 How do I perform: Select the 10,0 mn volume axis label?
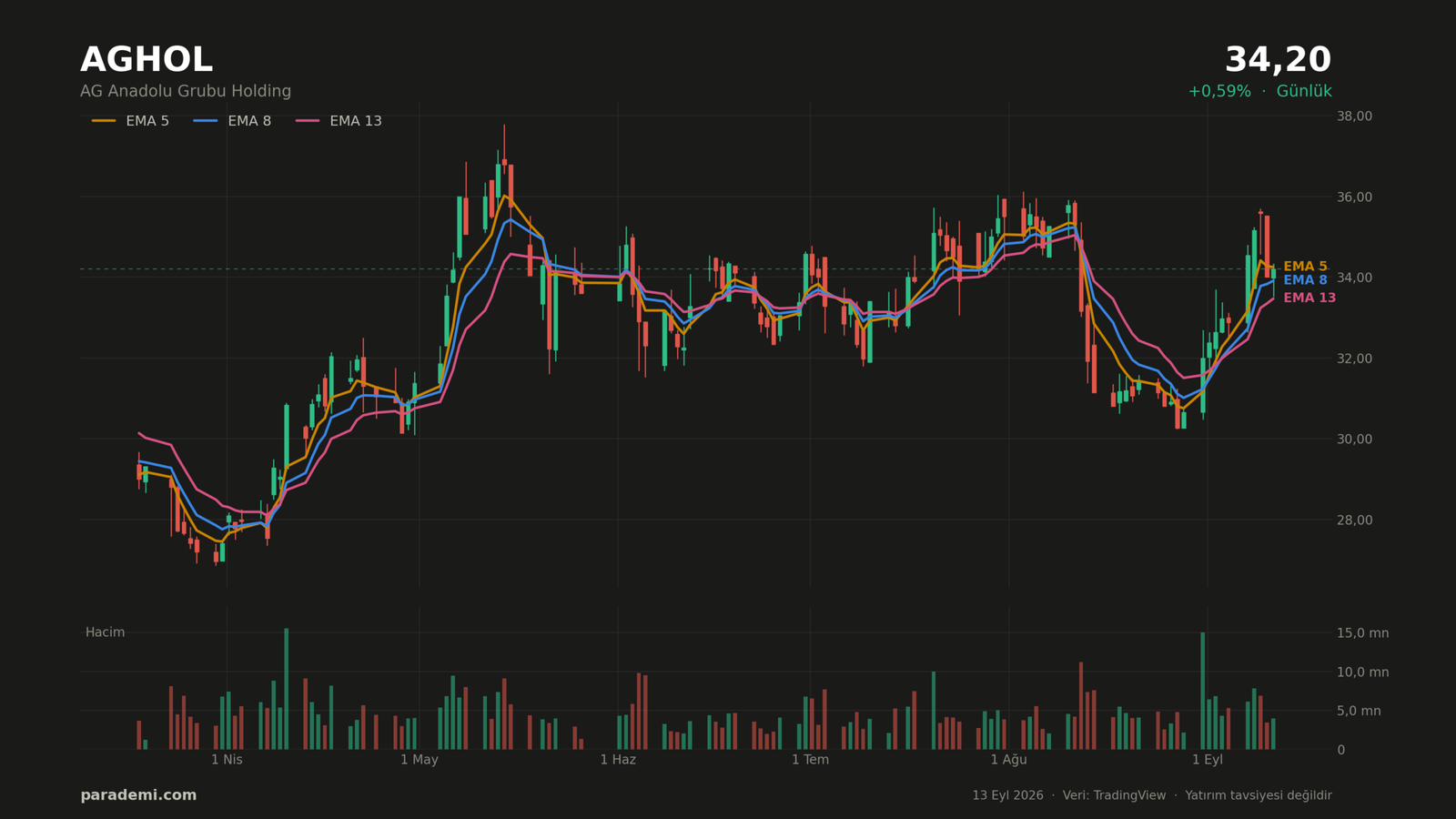pyautogui.click(x=1362, y=672)
